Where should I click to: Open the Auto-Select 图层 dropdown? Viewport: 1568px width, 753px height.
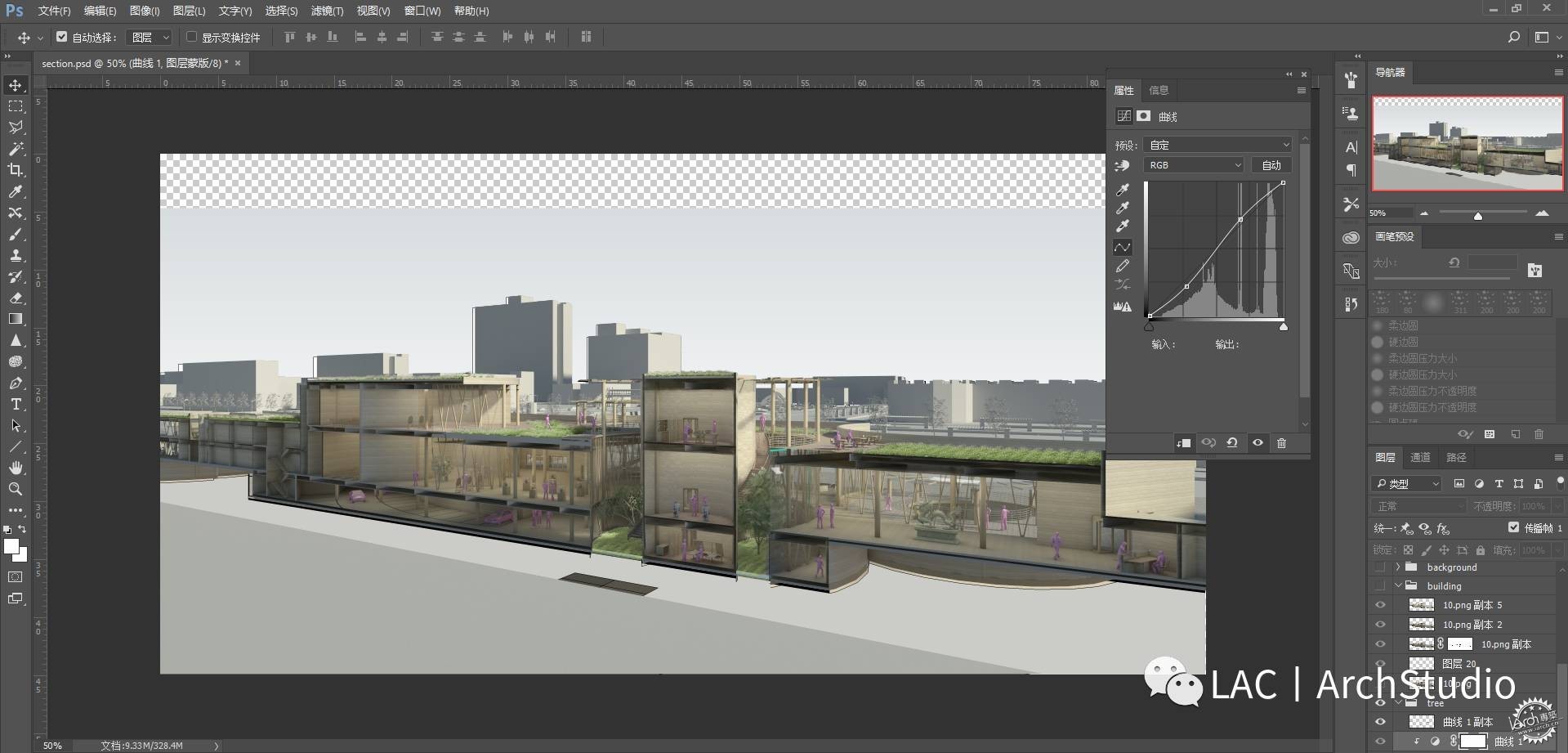pos(150,38)
